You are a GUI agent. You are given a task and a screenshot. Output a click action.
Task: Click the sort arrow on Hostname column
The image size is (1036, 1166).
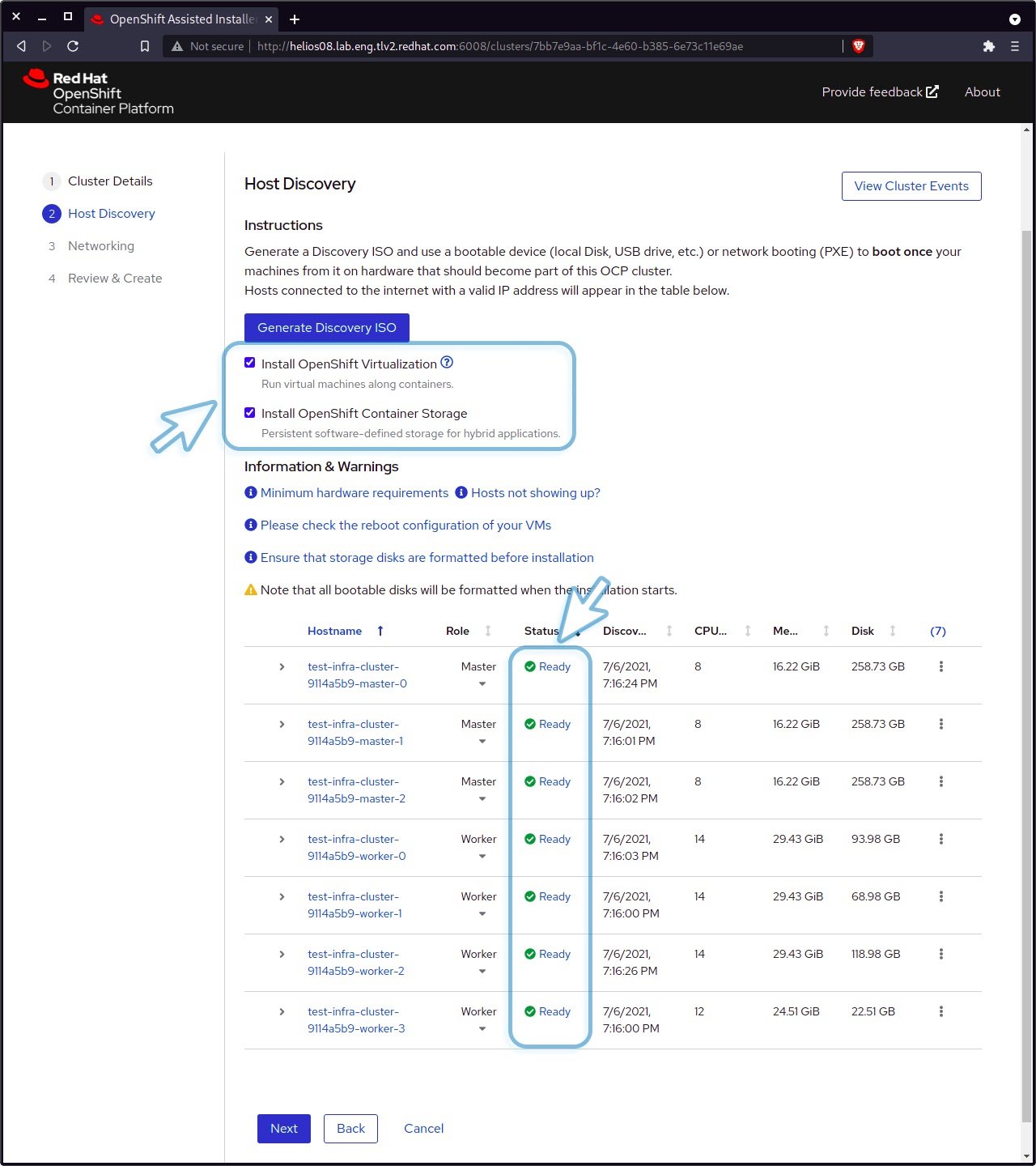point(380,631)
